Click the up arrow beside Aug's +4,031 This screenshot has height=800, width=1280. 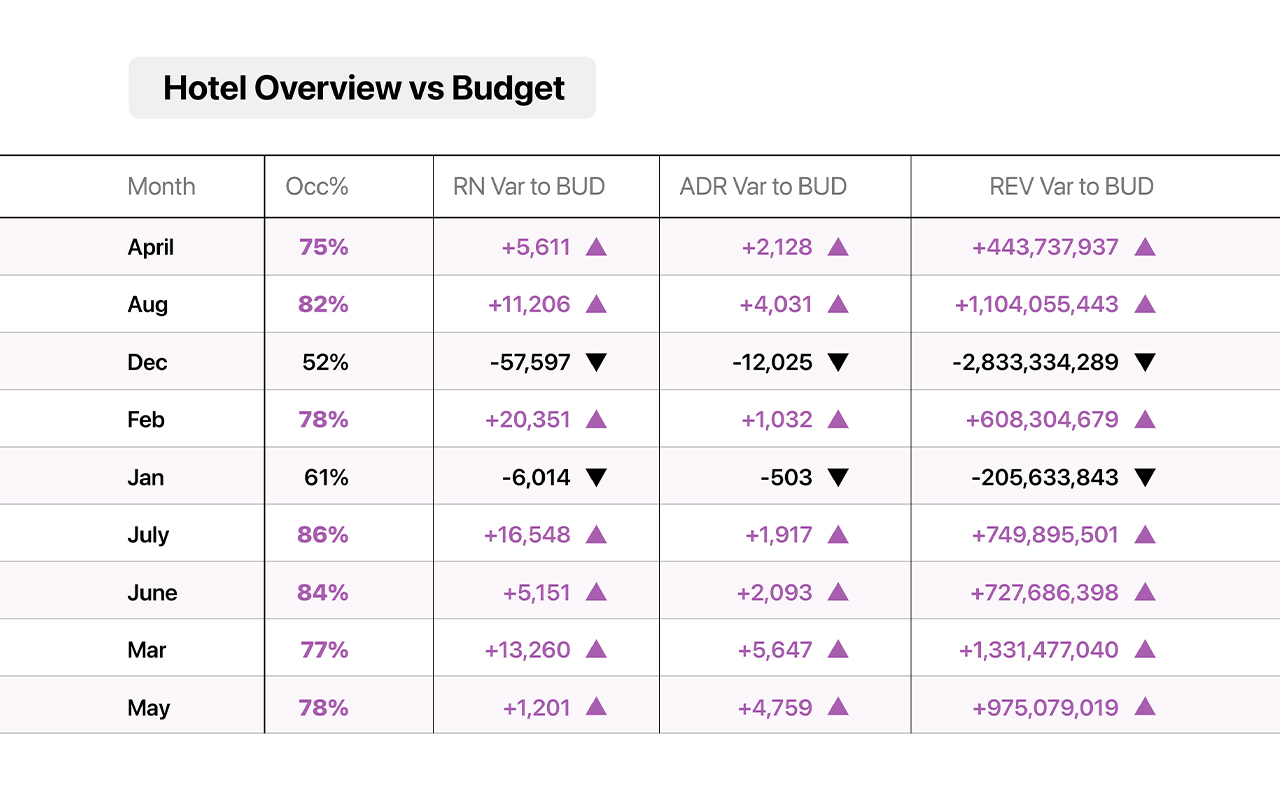point(838,304)
